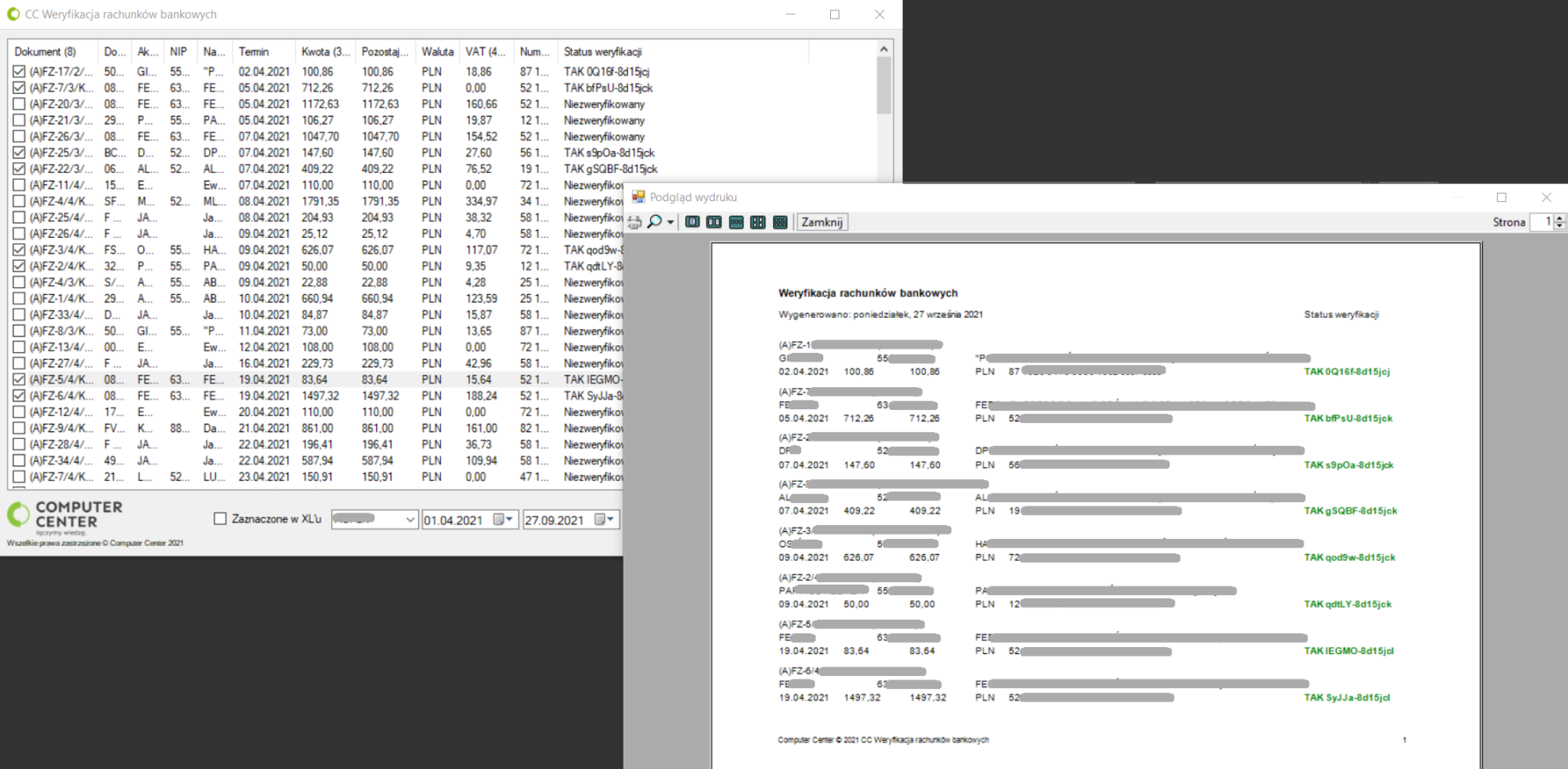1568x769 pixels.
Task: Click the status TAK 0Q16f-8d15jcj in the list
Action: pyautogui.click(x=606, y=72)
